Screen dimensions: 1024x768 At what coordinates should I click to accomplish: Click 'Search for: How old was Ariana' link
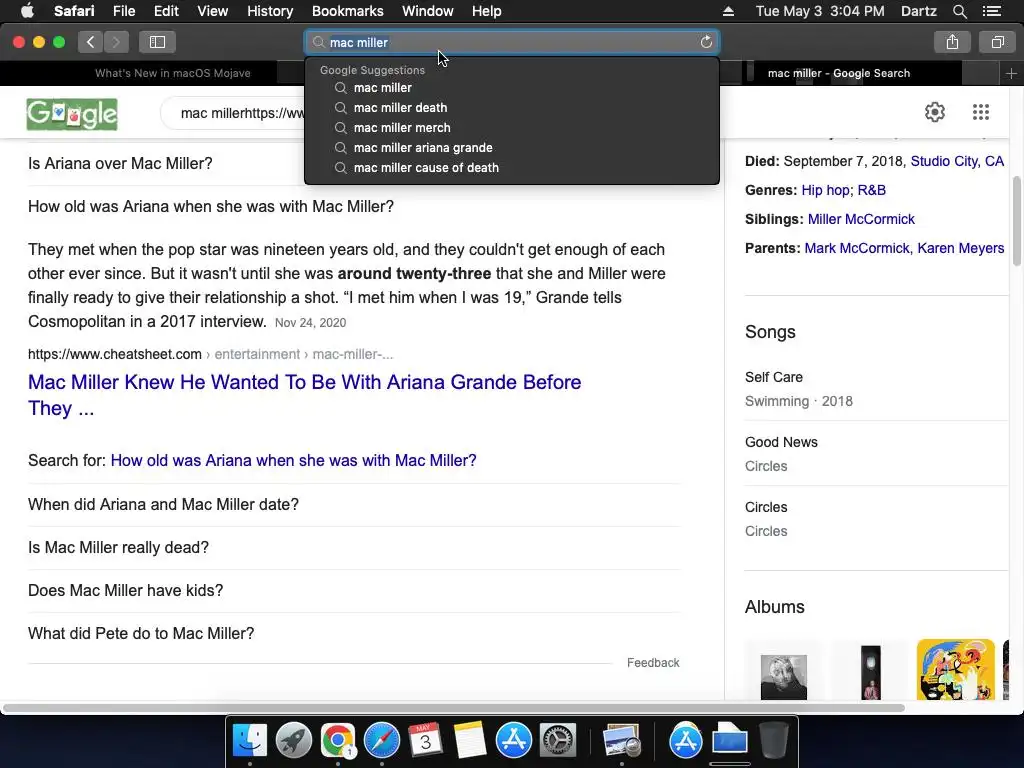[x=293, y=460]
